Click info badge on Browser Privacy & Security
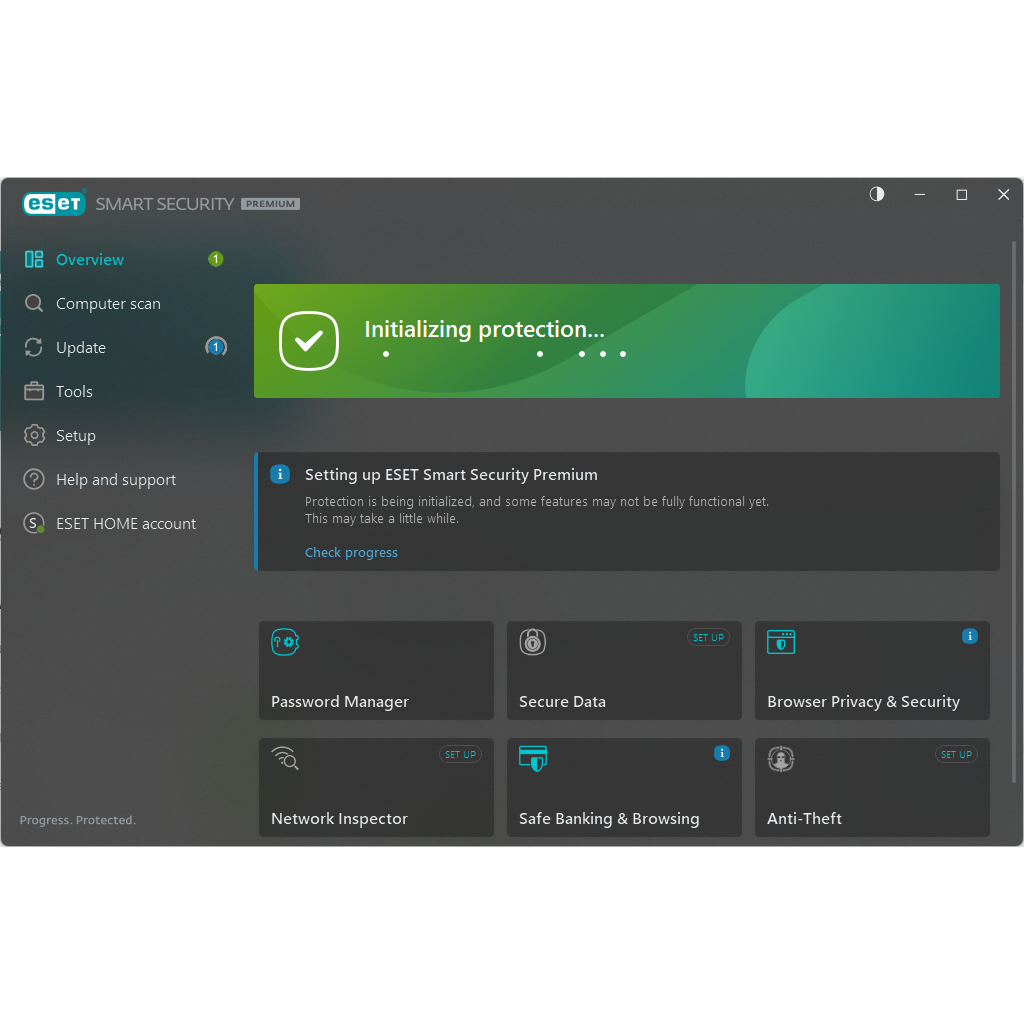Screen dimensions: 1024x1024 (970, 636)
